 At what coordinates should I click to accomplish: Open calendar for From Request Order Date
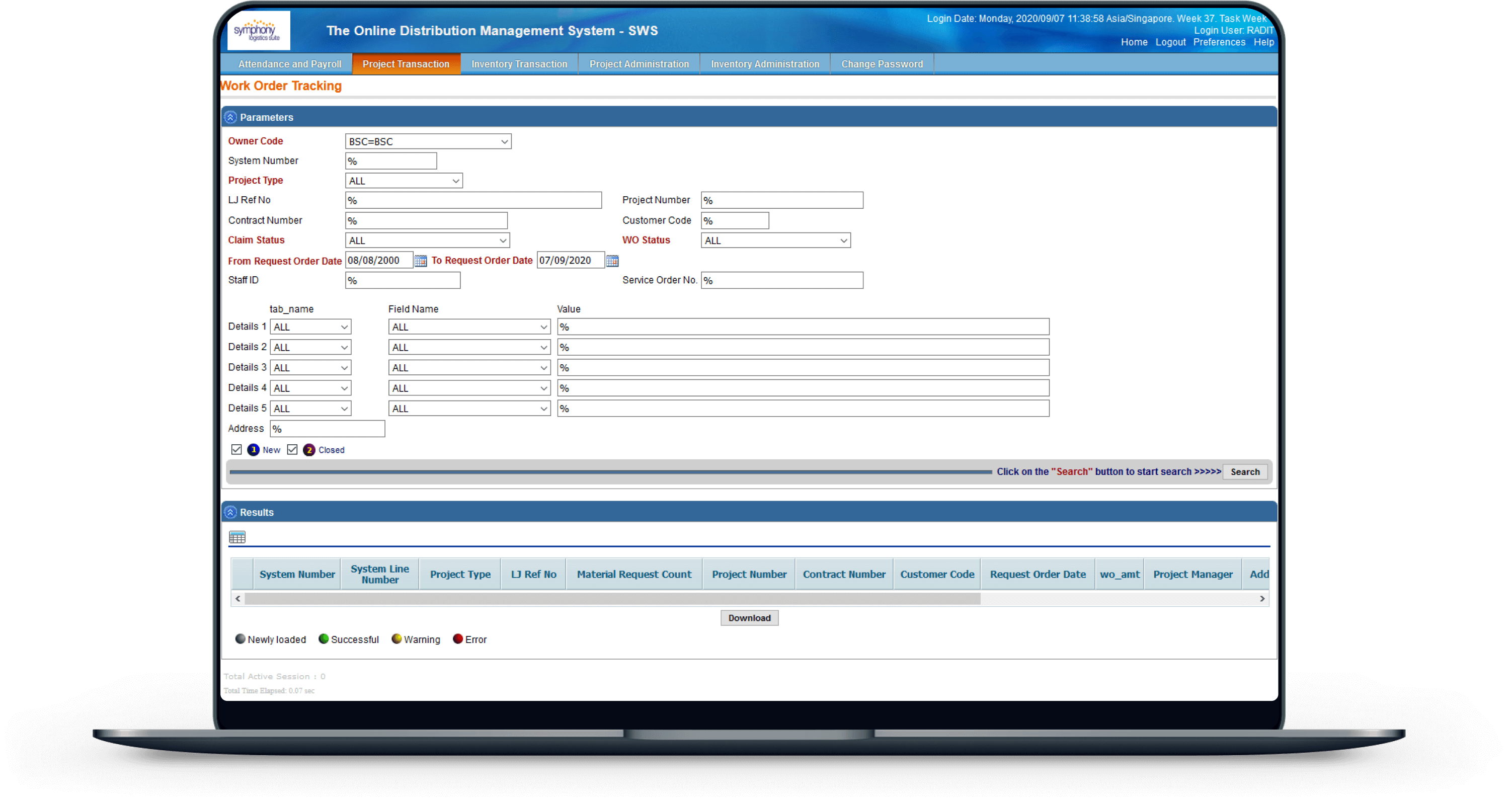(x=420, y=261)
